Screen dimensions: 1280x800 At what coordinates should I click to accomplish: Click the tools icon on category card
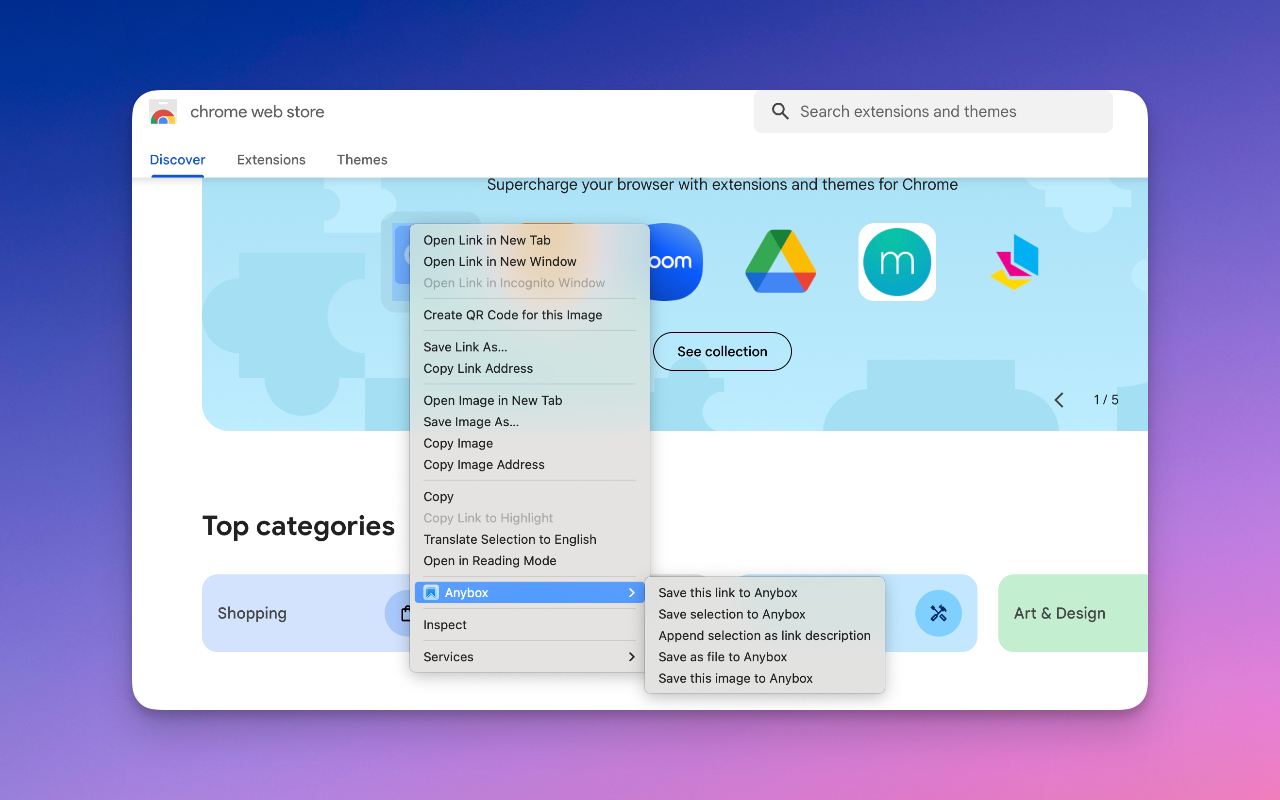(938, 613)
